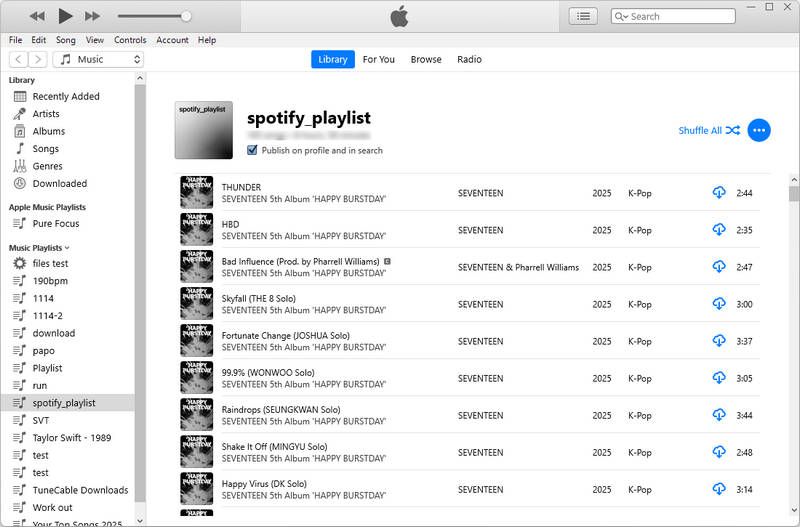
Task: Click the Play button
Action: [x=65, y=16]
